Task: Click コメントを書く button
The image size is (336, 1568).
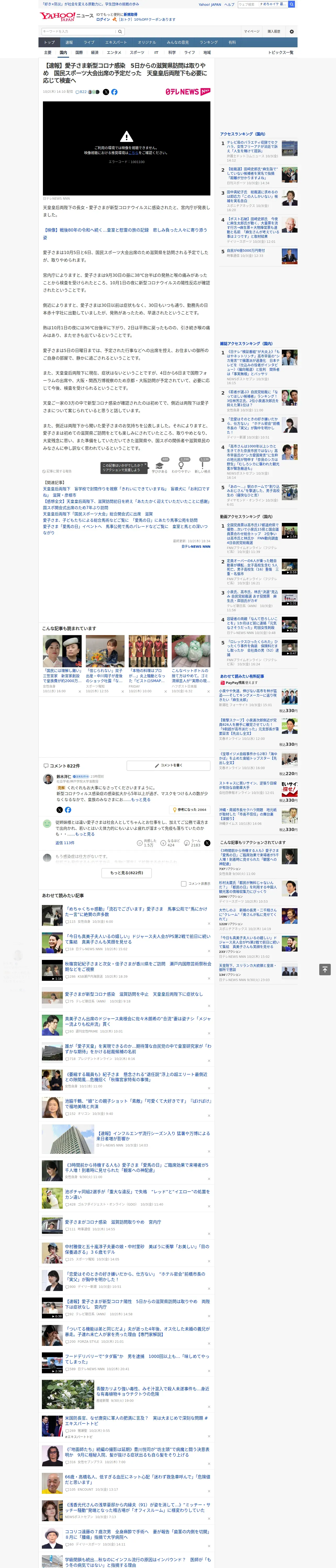Action: [168, 765]
